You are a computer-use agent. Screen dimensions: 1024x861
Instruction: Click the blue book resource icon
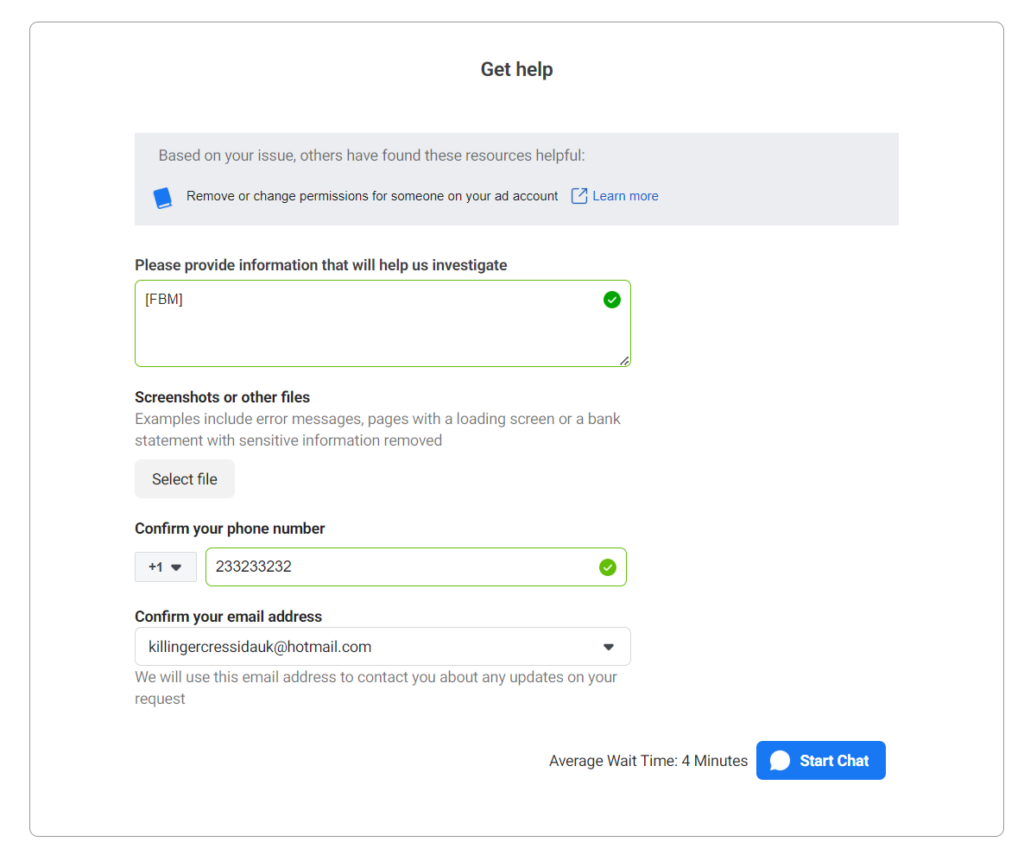[163, 197]
